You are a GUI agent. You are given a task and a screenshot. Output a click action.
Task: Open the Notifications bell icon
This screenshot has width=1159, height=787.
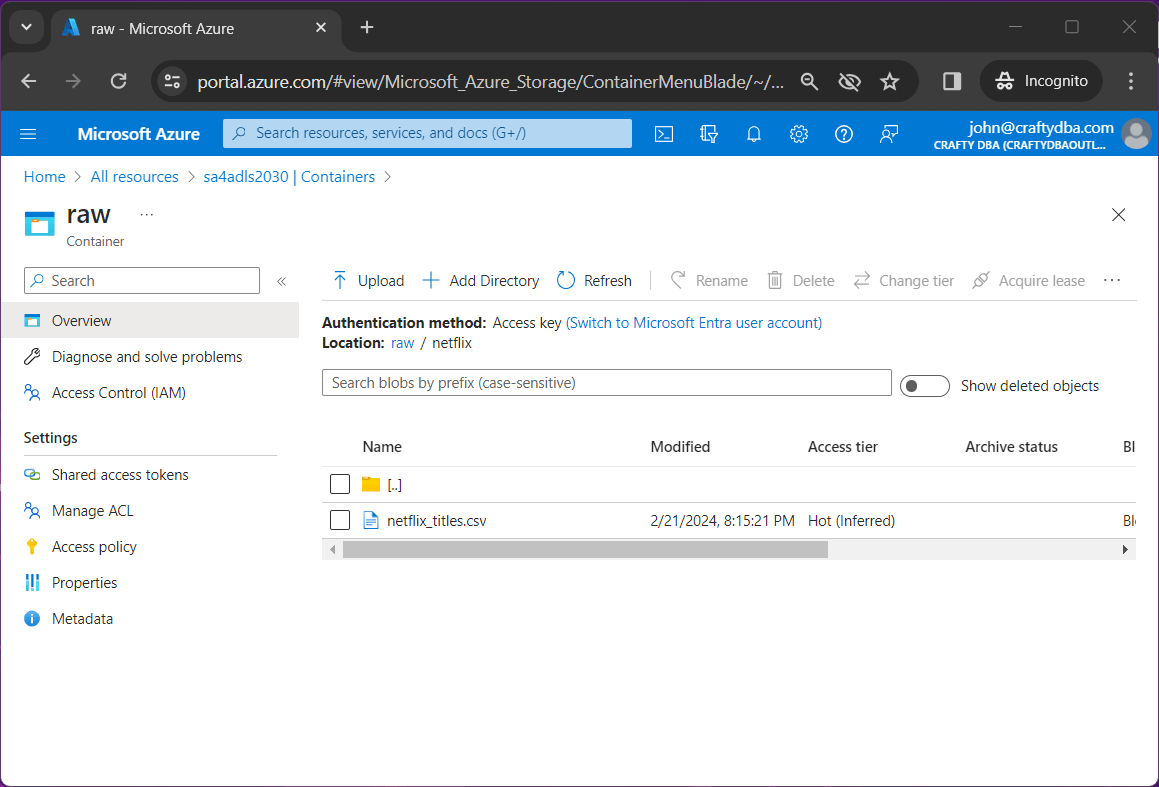pyautogui.click(x=754, y=134)
